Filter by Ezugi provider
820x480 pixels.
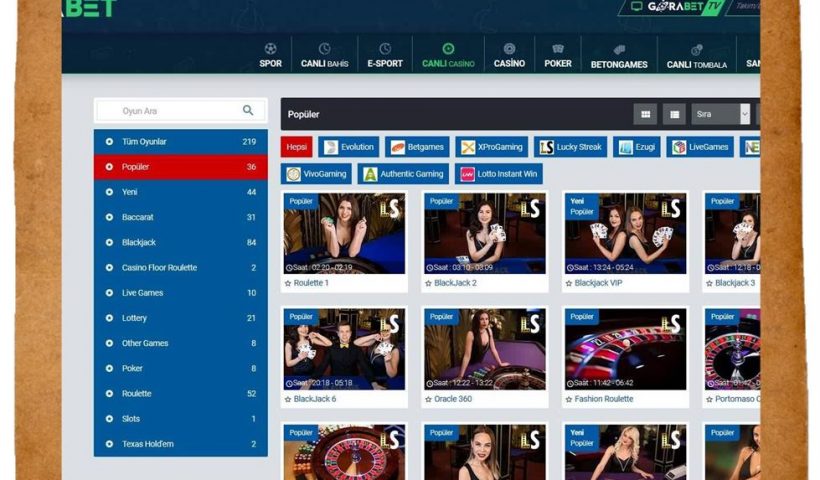point(637,147)
